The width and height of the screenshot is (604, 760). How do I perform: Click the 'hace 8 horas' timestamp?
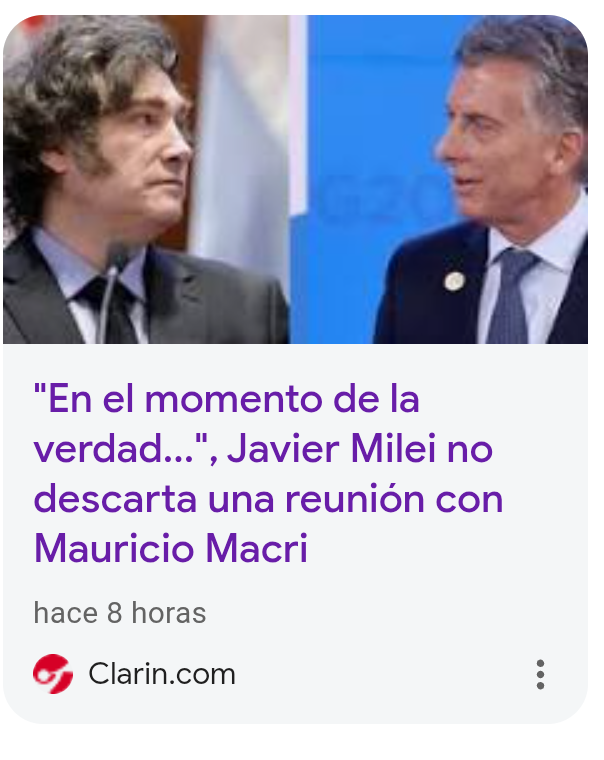pyautogui.click(x=120, y=613)
